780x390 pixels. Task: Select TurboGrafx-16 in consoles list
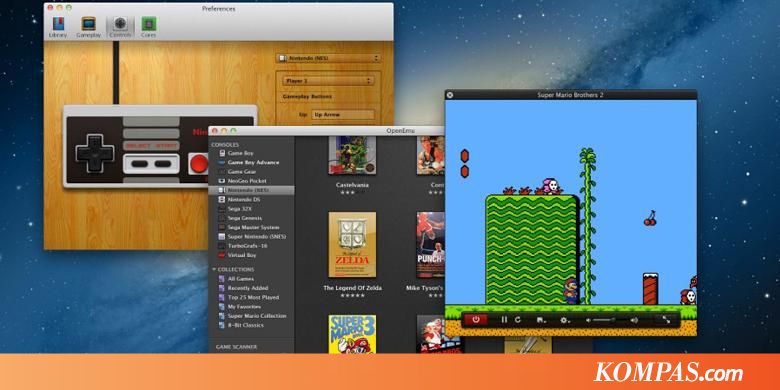click(251, 246)
